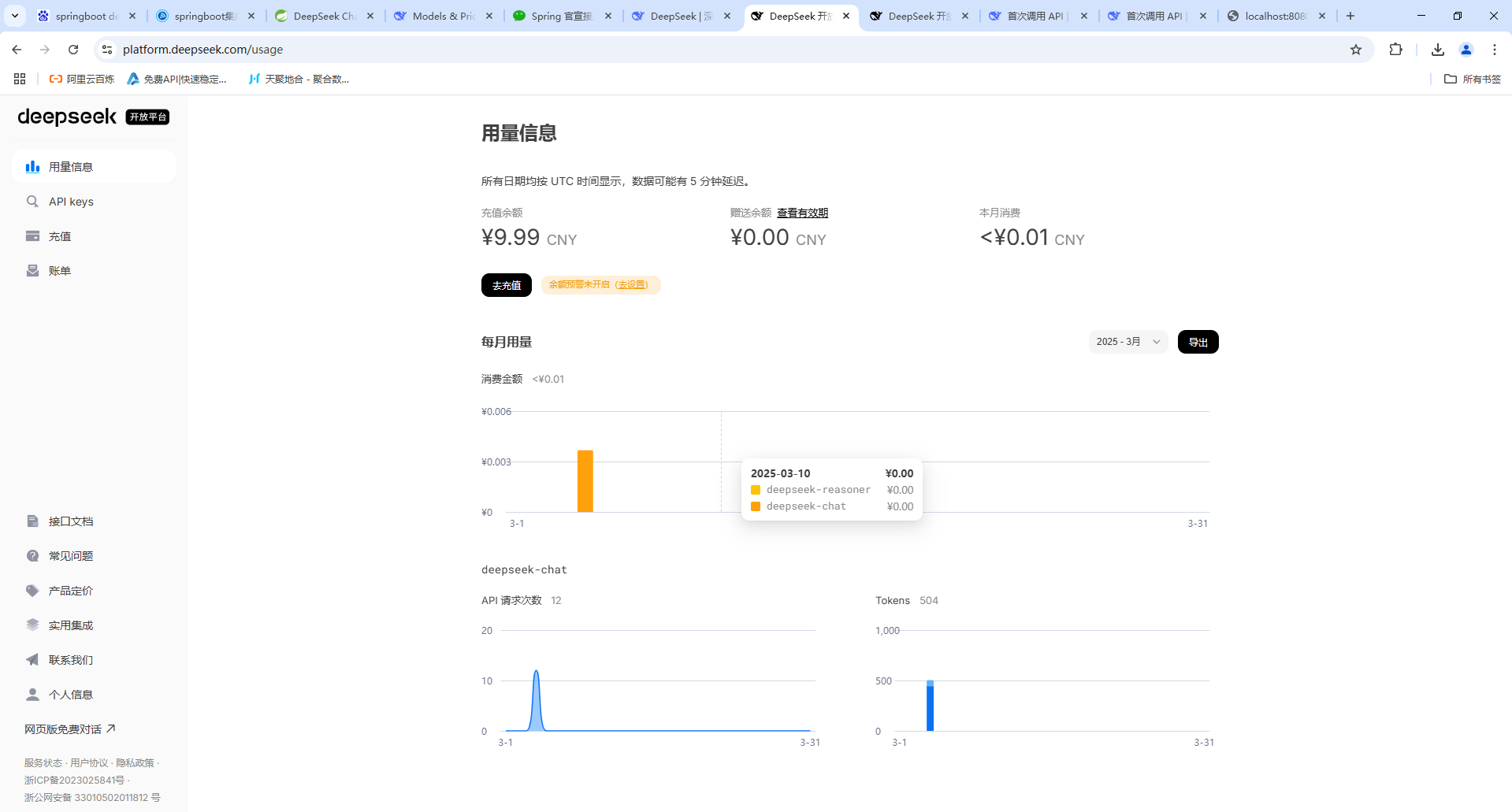Click the black 去充值 button
Viewport: 1512px width, 812px height.
click(506, 285)
